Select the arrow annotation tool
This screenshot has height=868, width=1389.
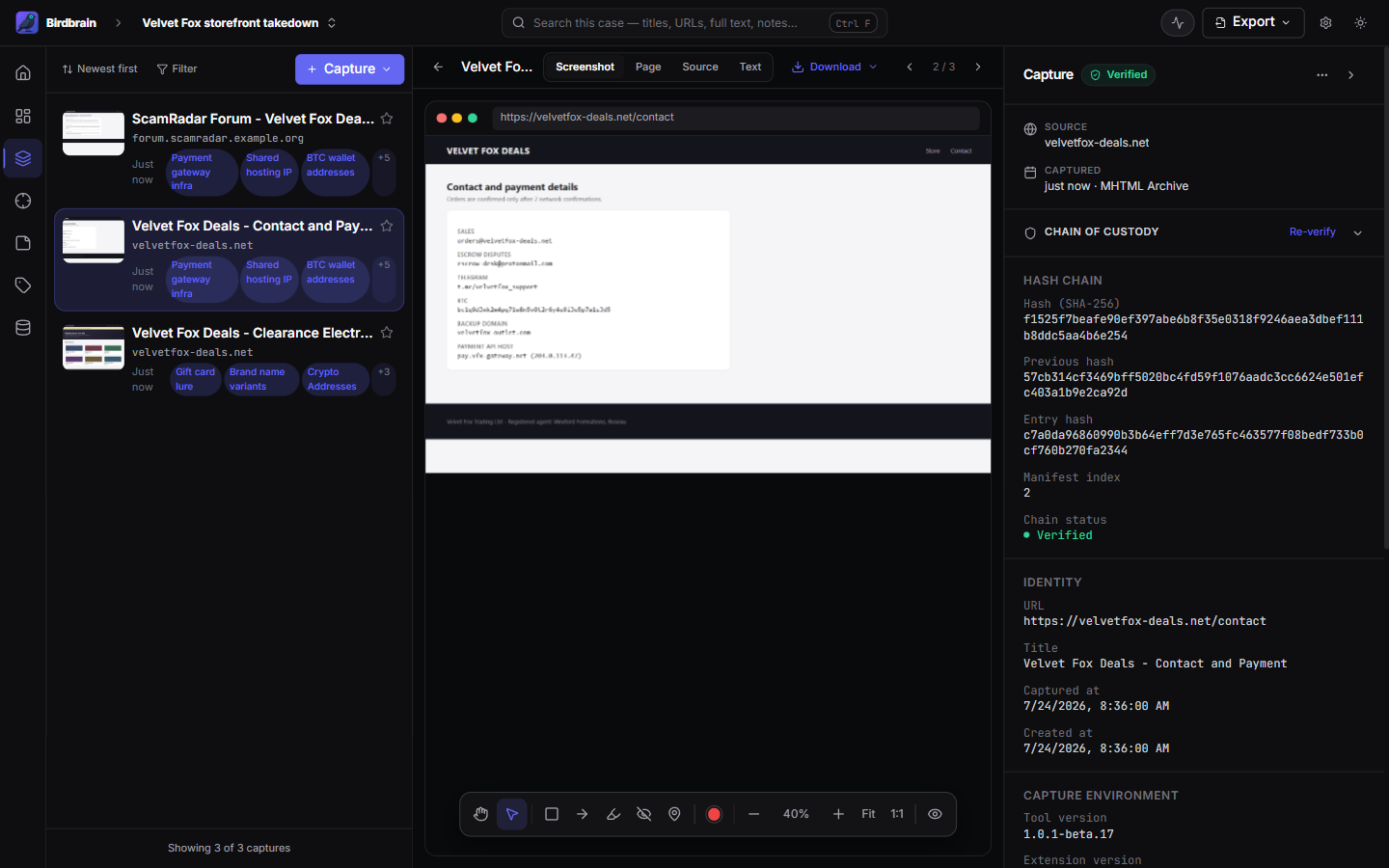click(x=583, y=814)
